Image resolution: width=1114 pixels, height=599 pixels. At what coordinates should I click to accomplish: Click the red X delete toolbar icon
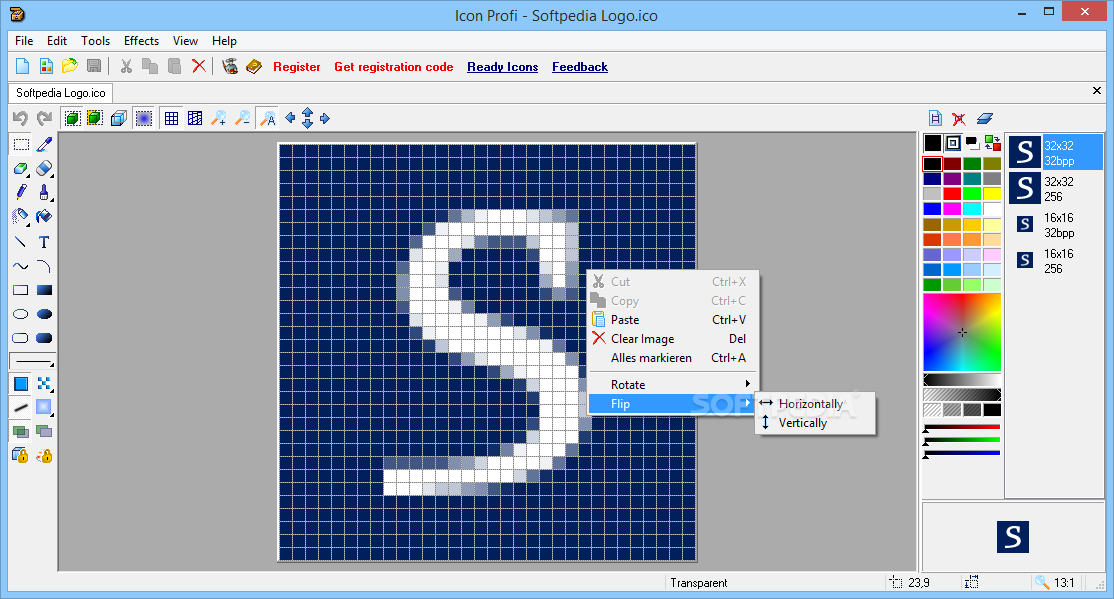(199, 66)
